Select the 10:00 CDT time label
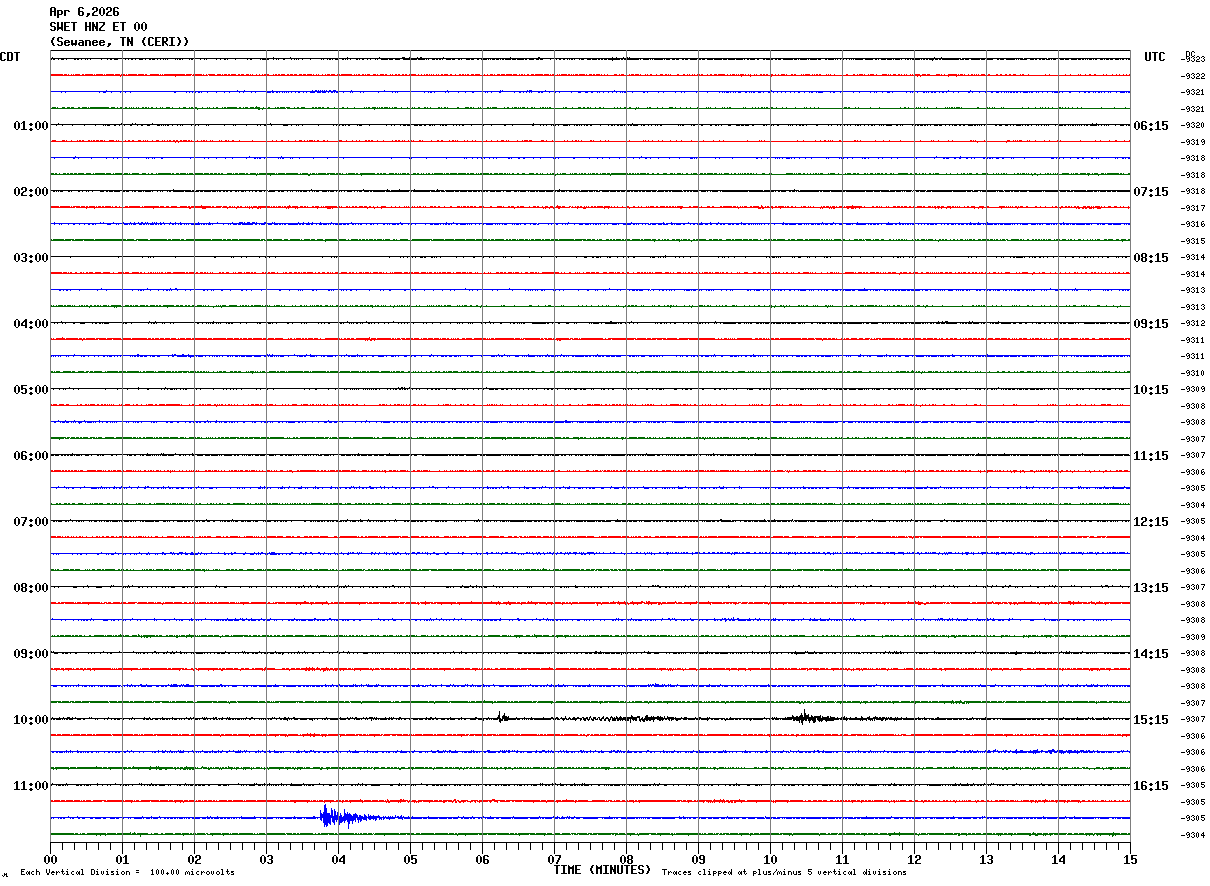1210x886 pixels. coord(30,720)
